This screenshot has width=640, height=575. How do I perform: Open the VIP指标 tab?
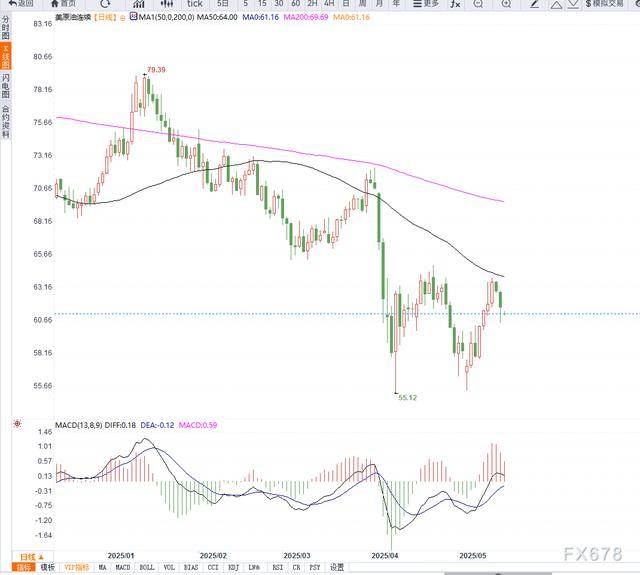point(76,567)
